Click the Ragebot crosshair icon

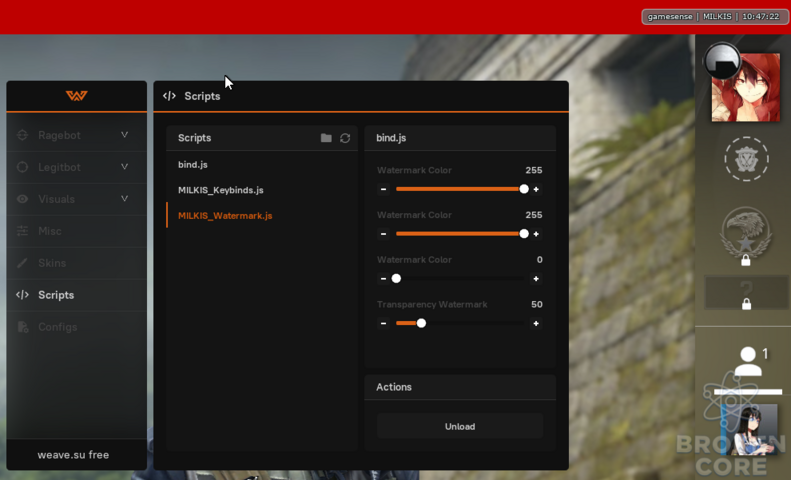pyautogui.click(x=22, y=135)
